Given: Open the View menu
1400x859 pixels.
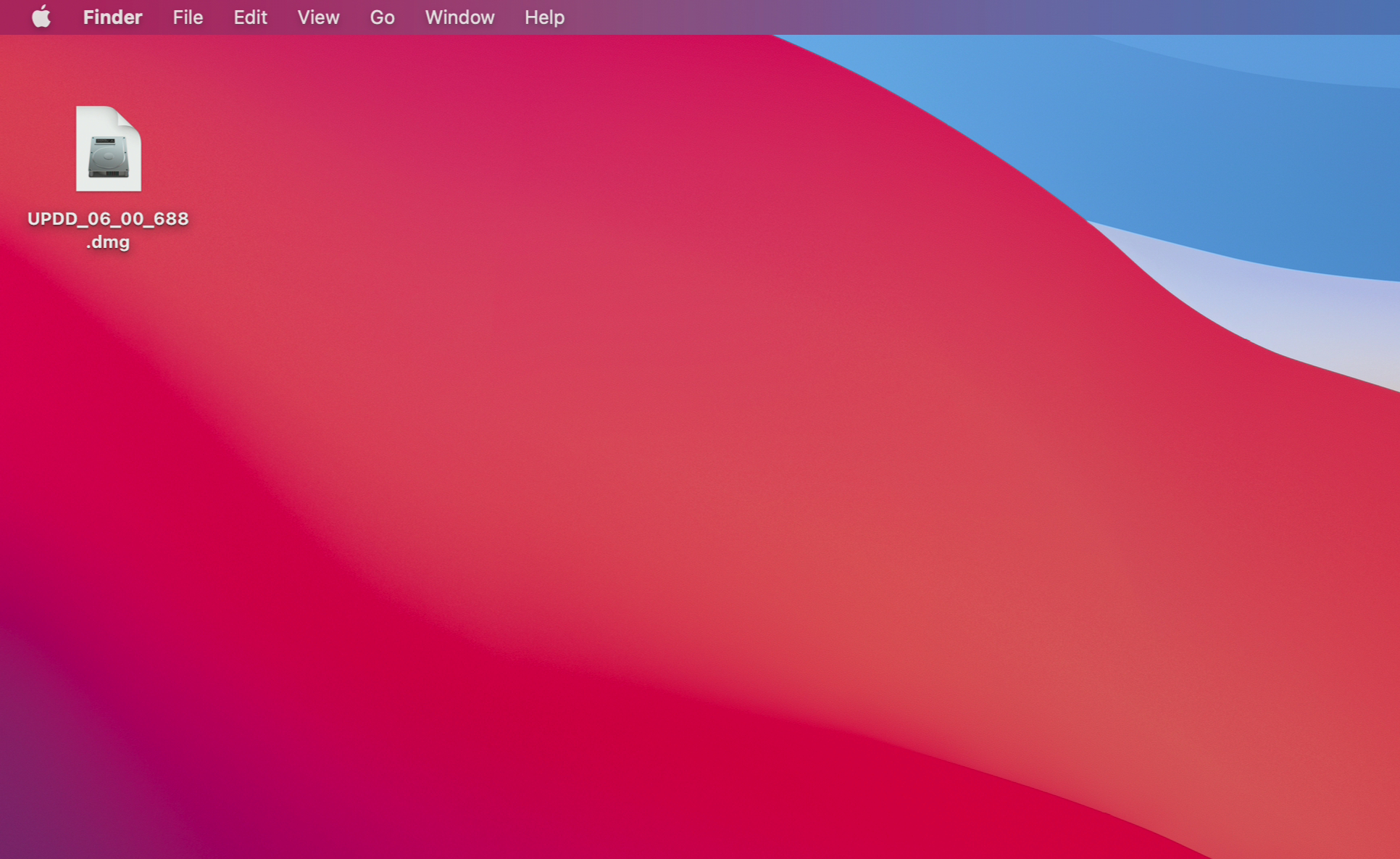Looking at the screenshot, I should [x=318, y=17].
